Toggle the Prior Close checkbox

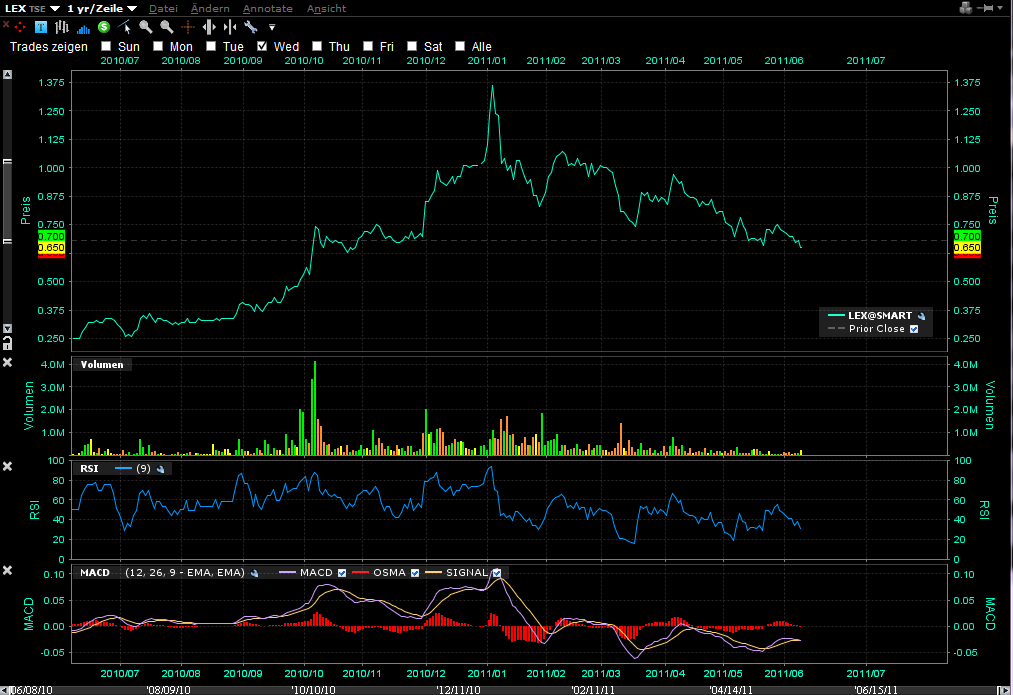coord(914,328)
